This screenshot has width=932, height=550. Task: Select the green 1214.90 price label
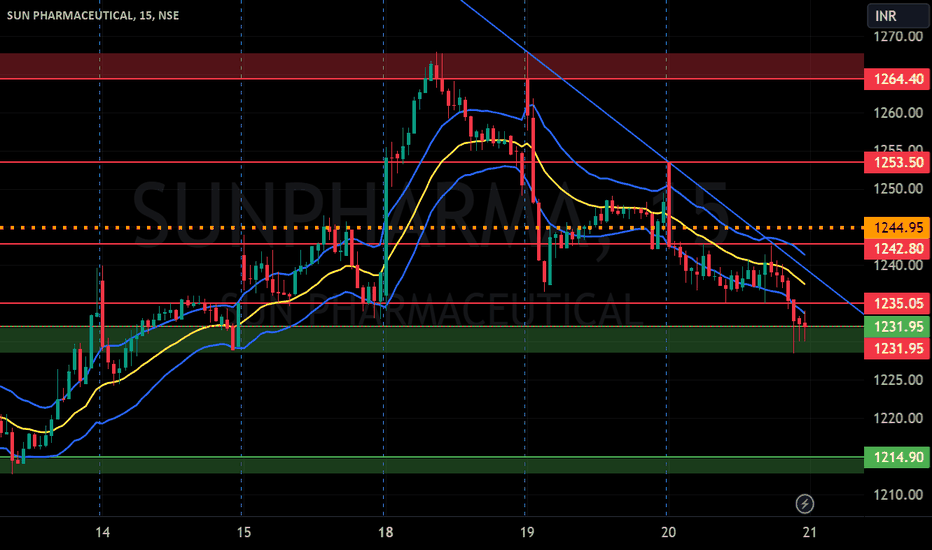pyautogui.click(x=897, y=457)
